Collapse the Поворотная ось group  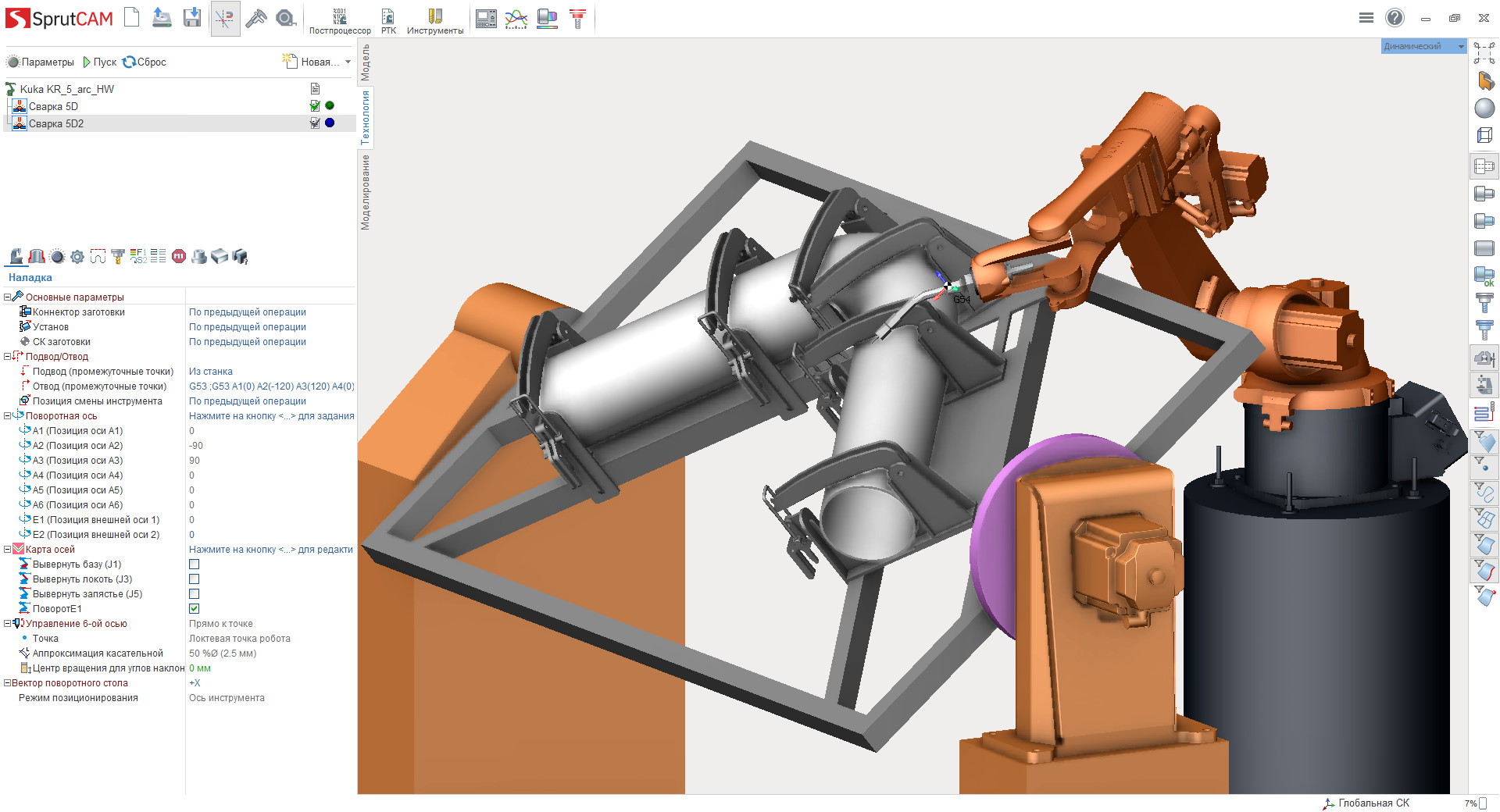click(8, 416)
